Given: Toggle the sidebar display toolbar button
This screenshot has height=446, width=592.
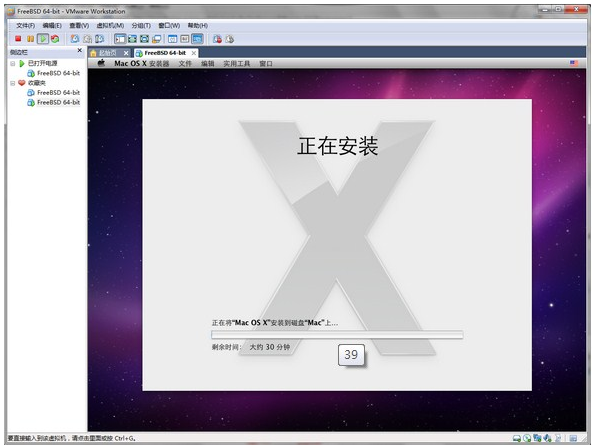Looking at the screenshot, I should point(120,39).
